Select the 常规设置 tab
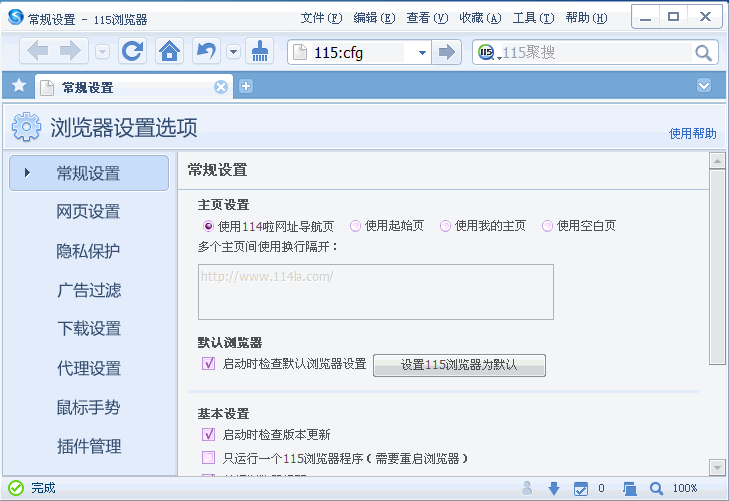729x501 pixels. 134,87
